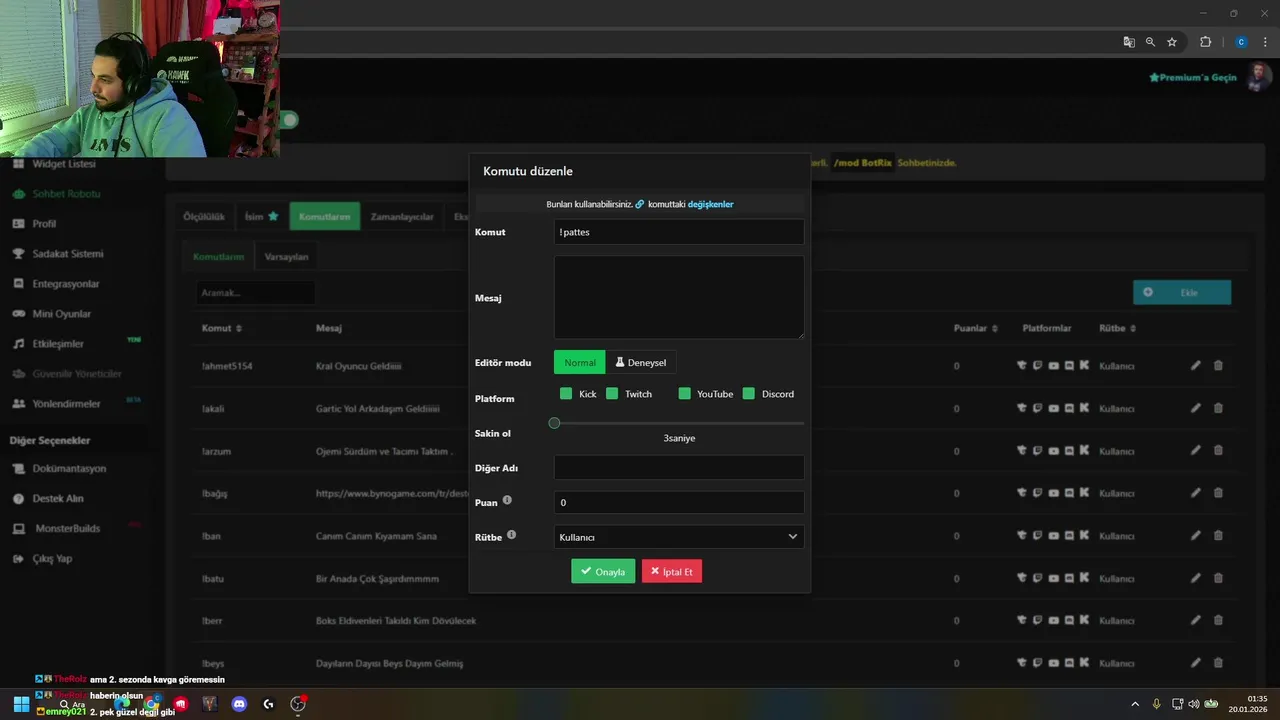Sort table by Komut column
The image size is (1280, 720).
pyautogui.click(x=222, y=328)
